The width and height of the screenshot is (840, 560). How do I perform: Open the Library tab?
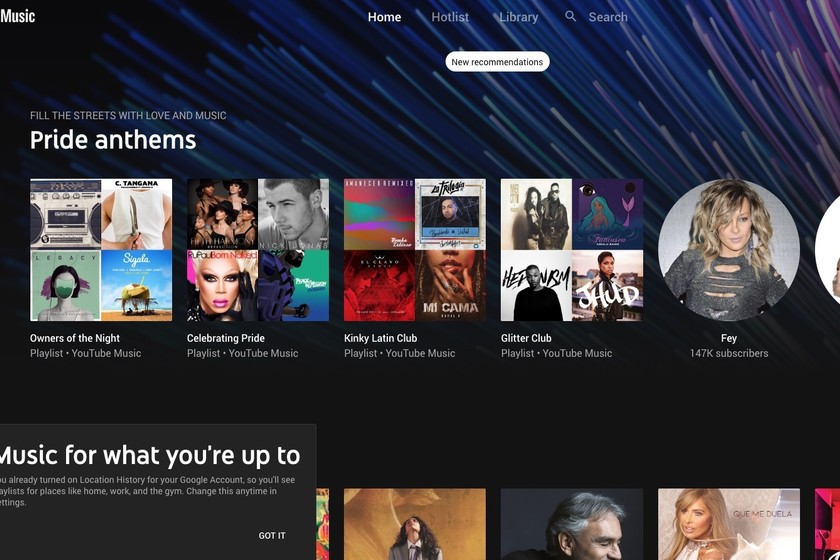click(519, 17)
